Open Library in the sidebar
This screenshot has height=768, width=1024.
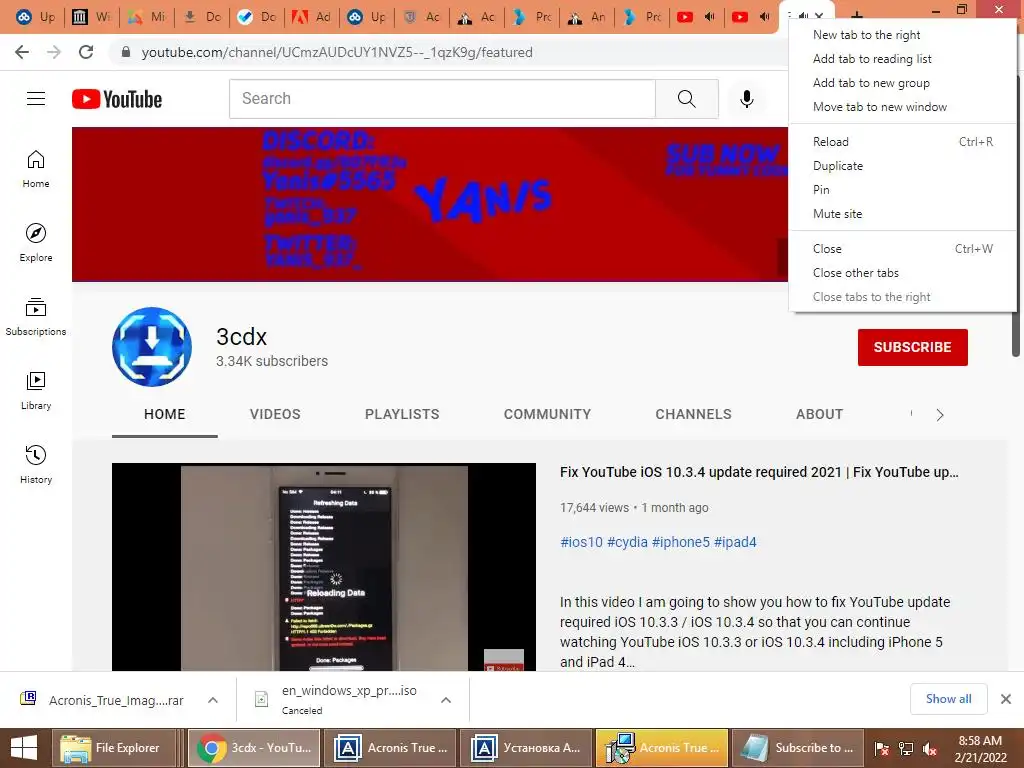(x=36, y=391)
